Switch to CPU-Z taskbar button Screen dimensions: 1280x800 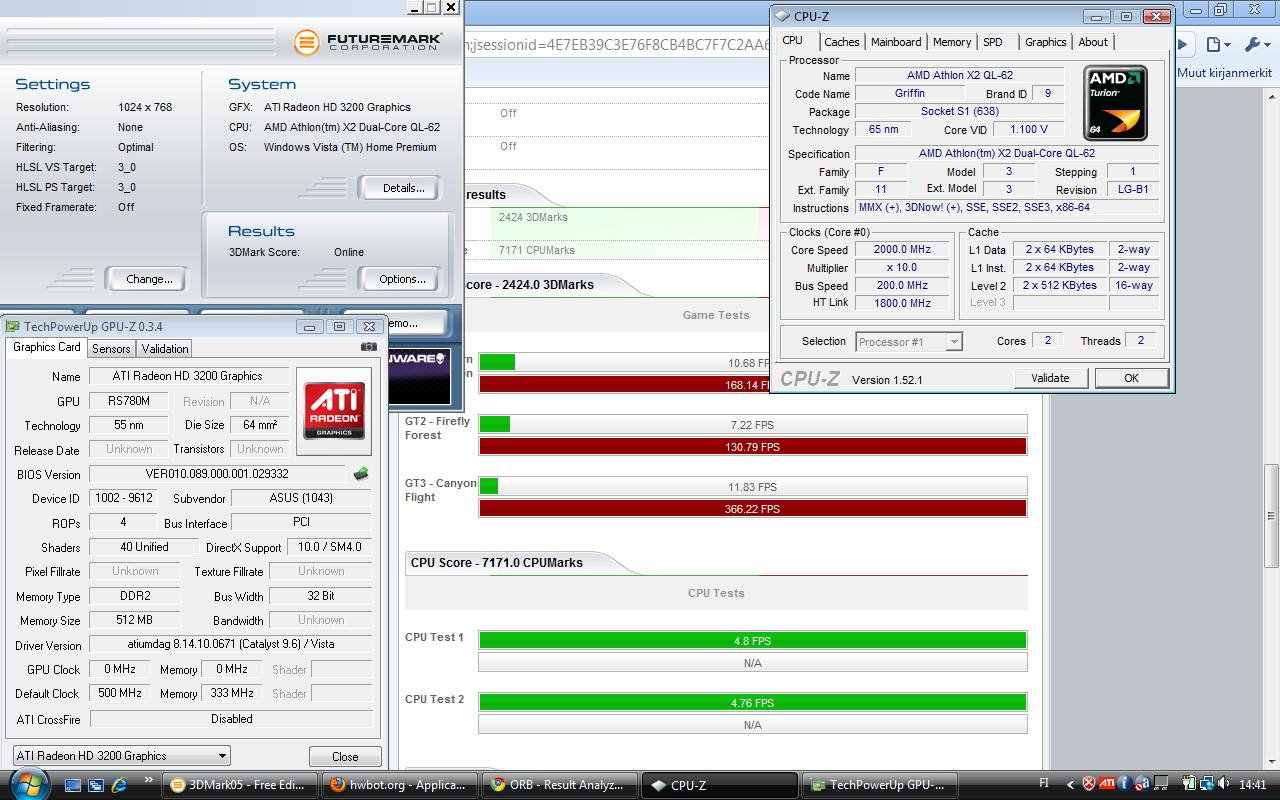719,785
